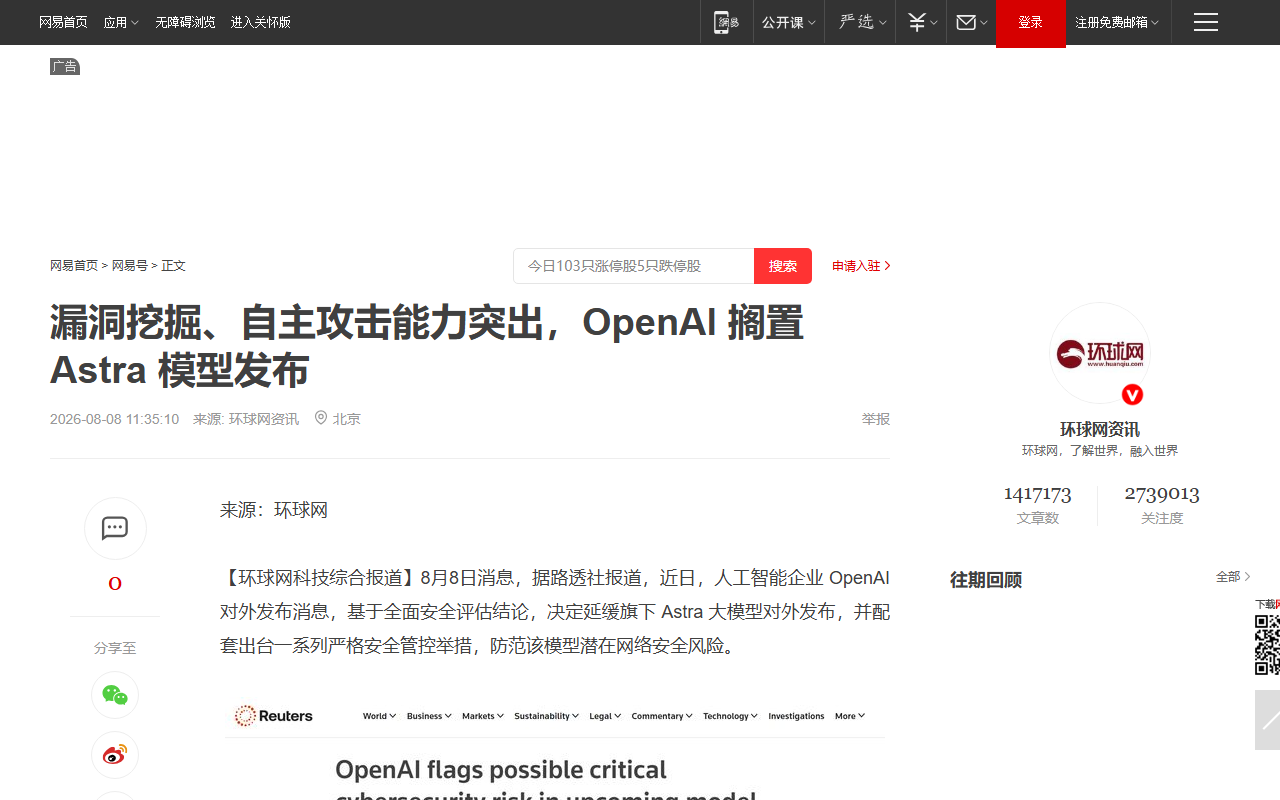
Task: Click 申请入驻 link
Action: coord(861,266)
